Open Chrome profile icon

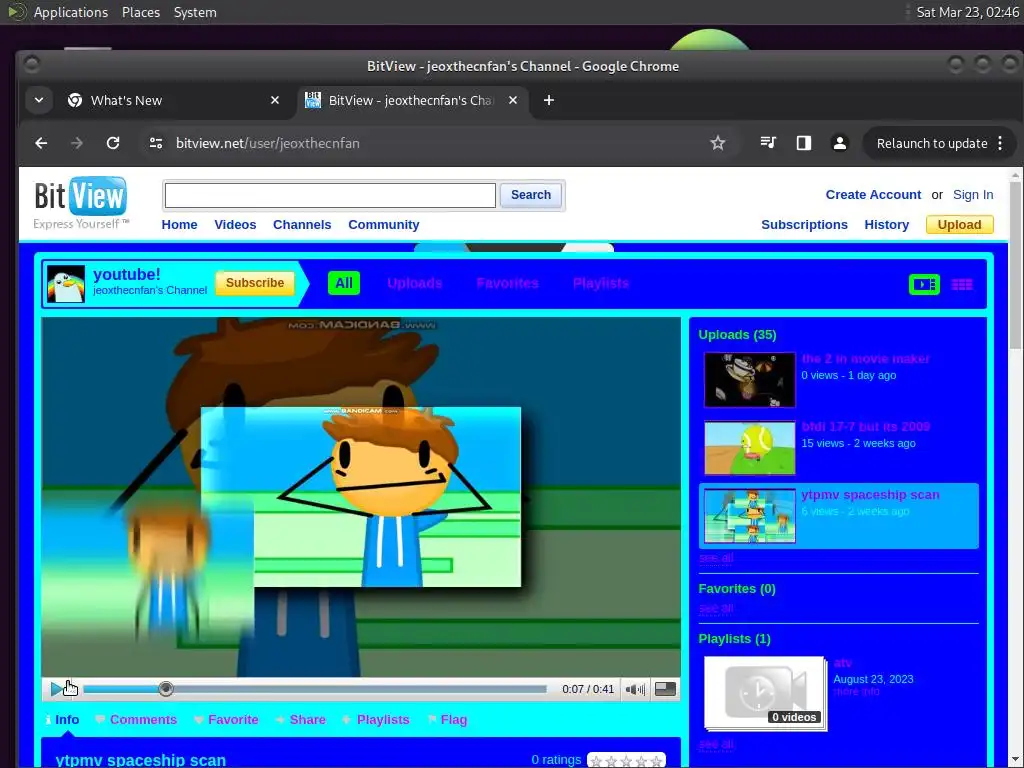pyautogui.click(x=840, y=143)
